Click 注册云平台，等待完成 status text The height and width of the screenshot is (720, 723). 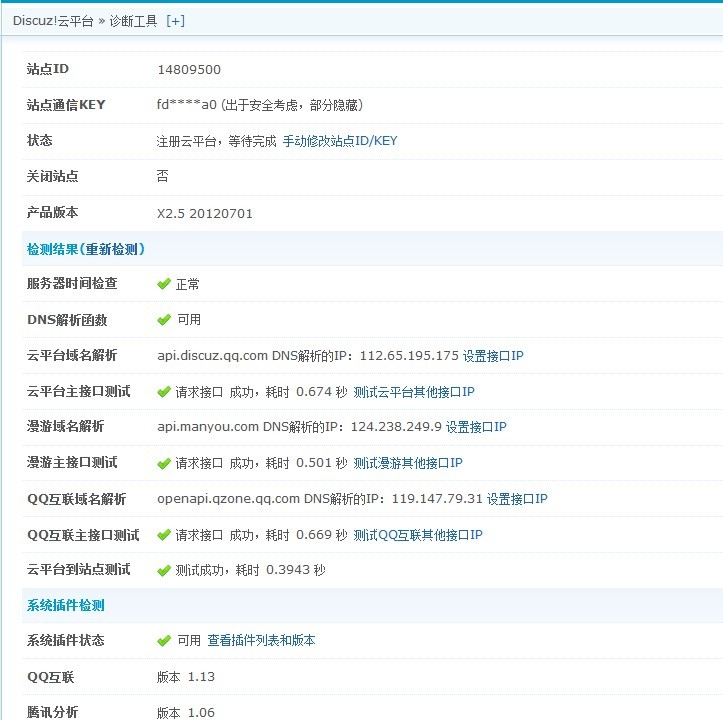coord(216,141)
